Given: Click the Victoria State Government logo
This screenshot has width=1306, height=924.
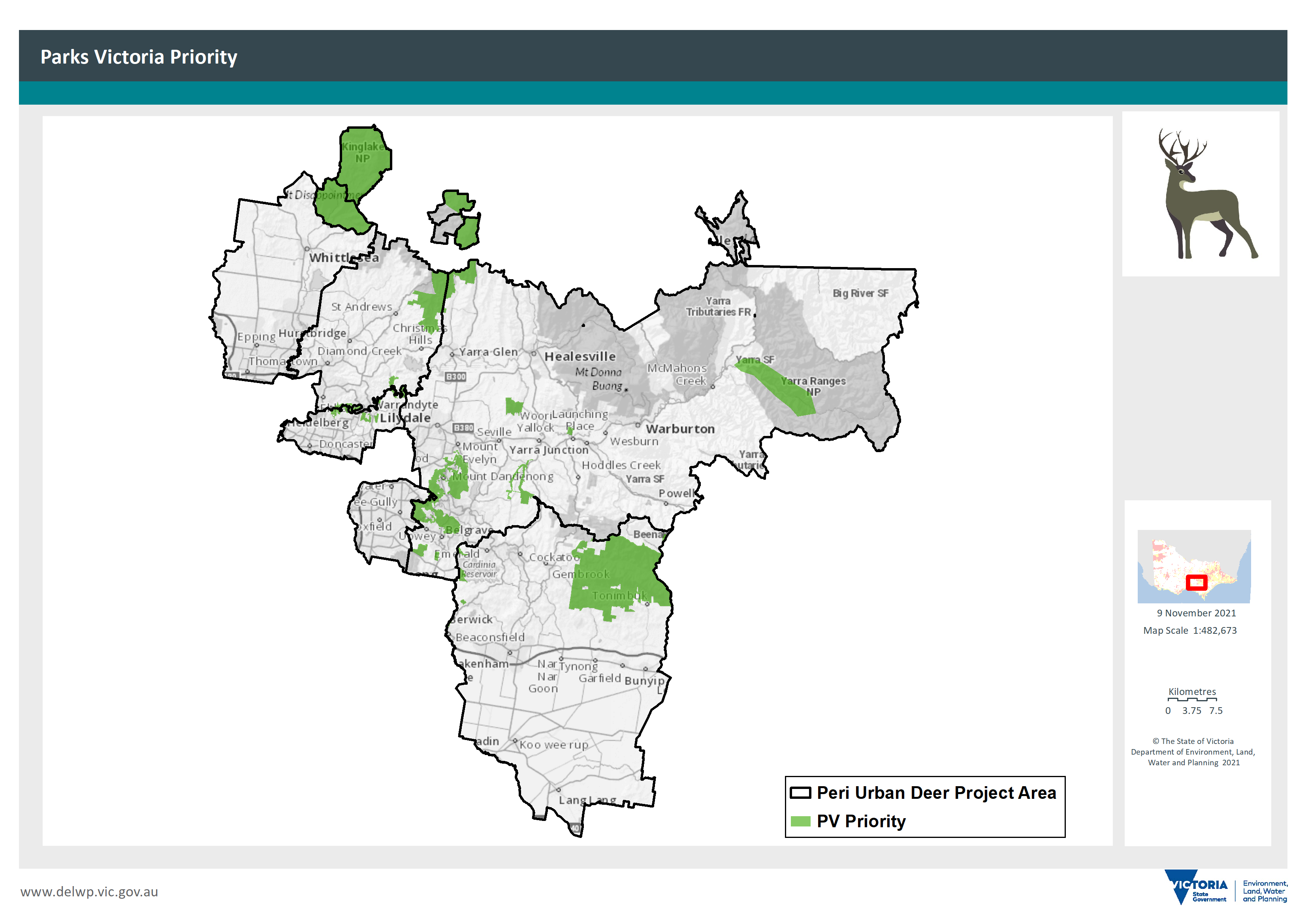Looking at the screenshot, I should click(1197, 887).
